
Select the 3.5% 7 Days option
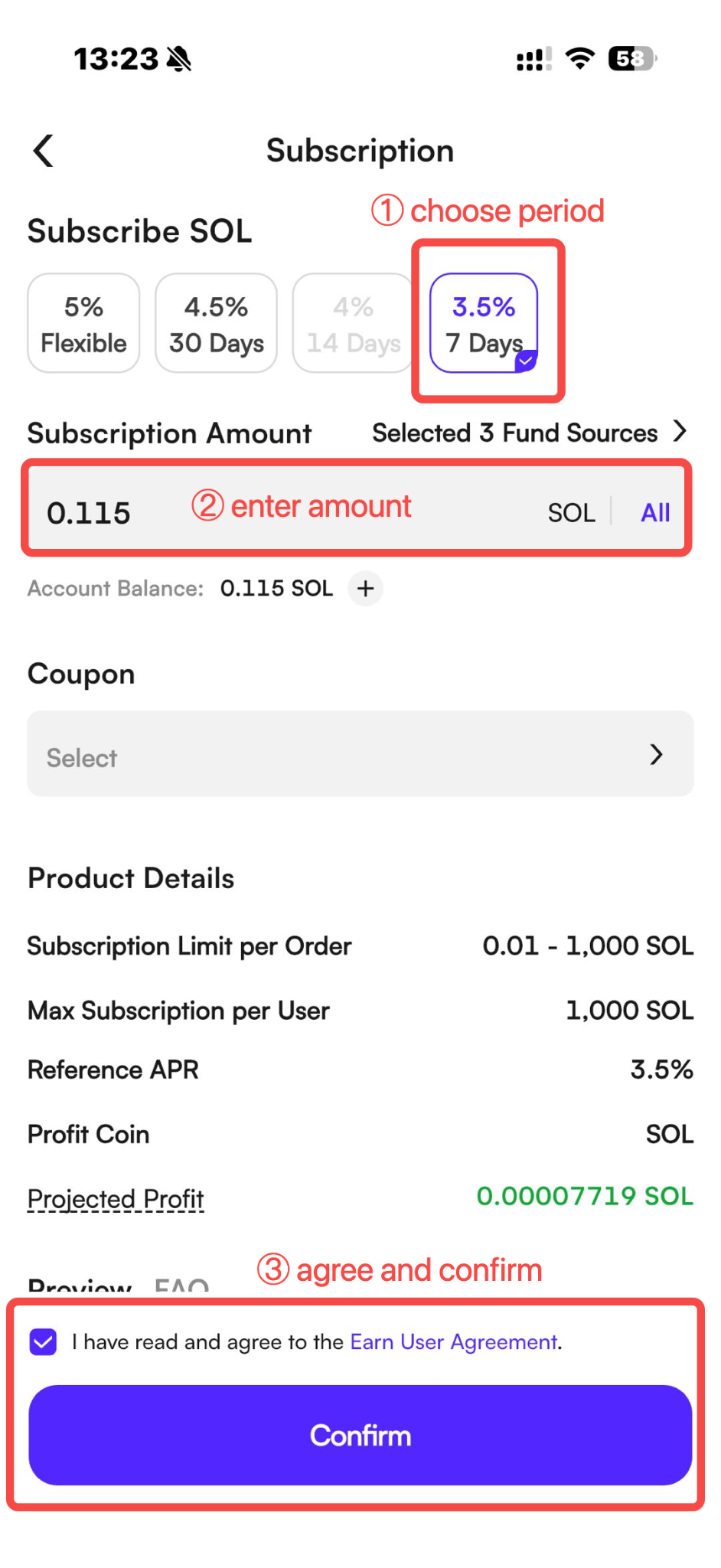[484, 323]
